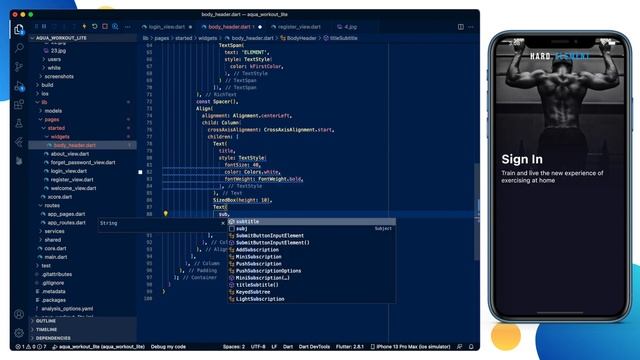Open the Manage gear icon

[19, 333]
